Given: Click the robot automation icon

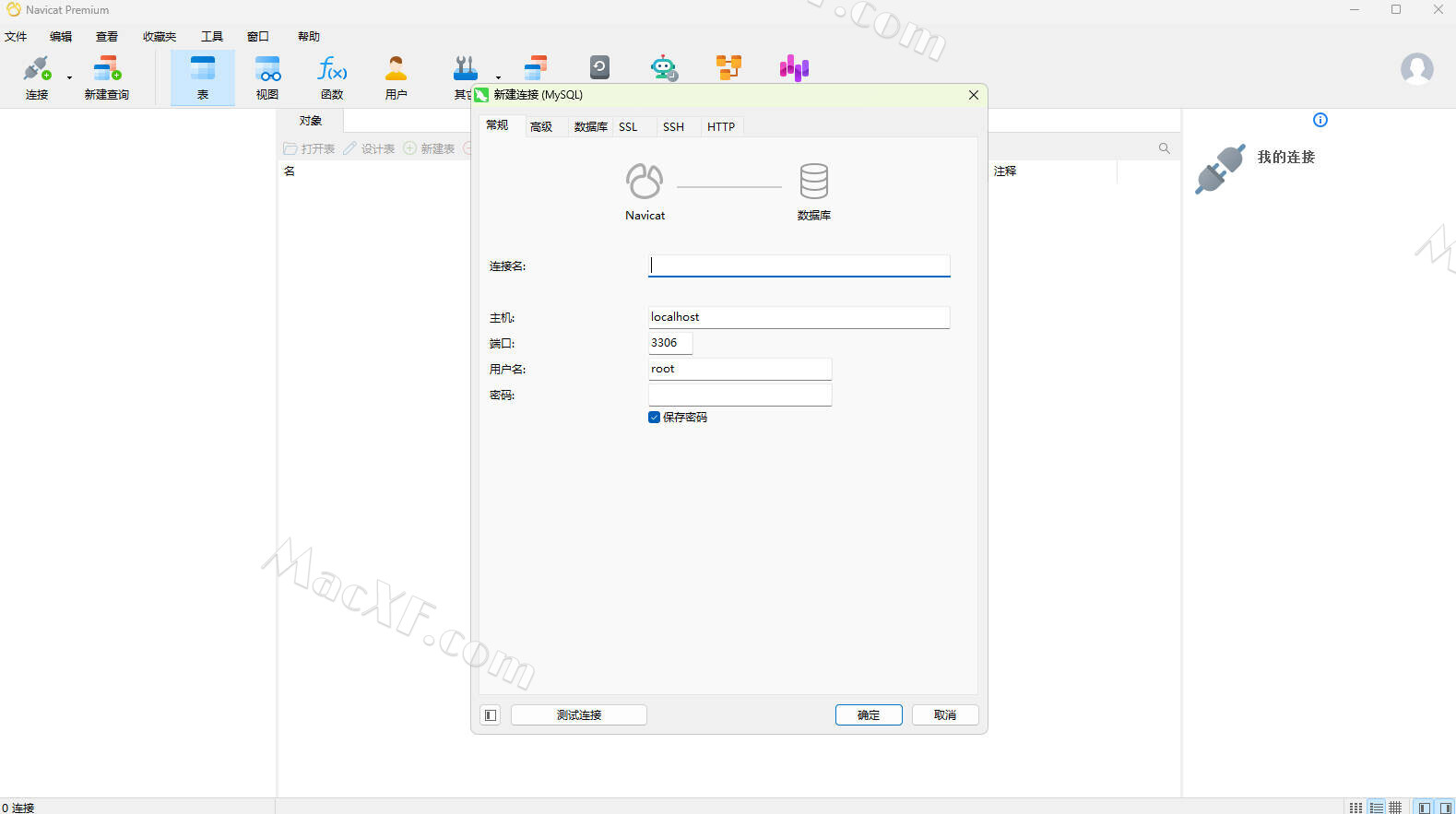Looking at the screenshot, I should click(x=664, y=67).
